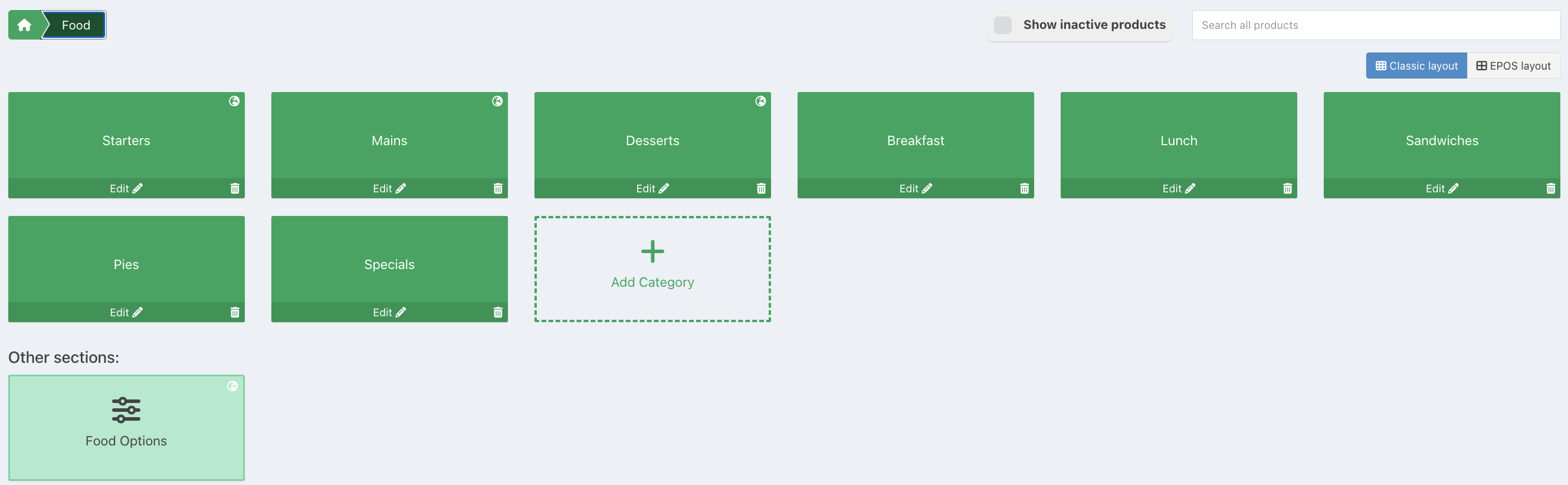Screen dimensions: 1568x485
Task: Edit the Desserts category
Action: (652, 189)
